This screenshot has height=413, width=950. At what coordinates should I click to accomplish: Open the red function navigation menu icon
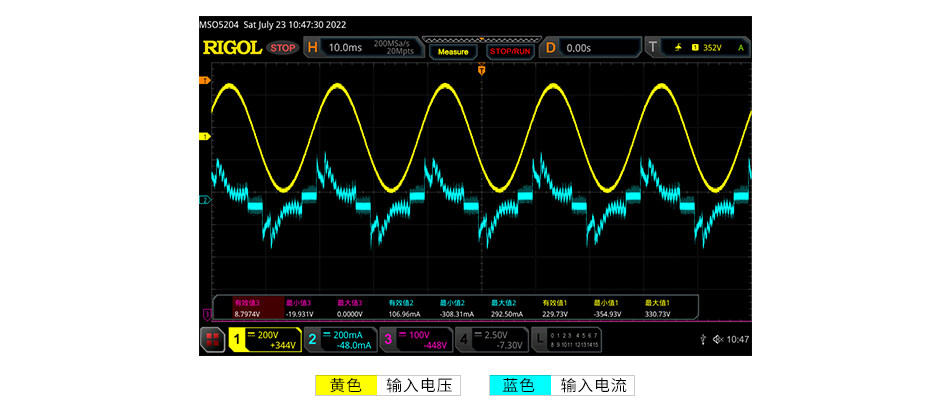click(213, 340)
